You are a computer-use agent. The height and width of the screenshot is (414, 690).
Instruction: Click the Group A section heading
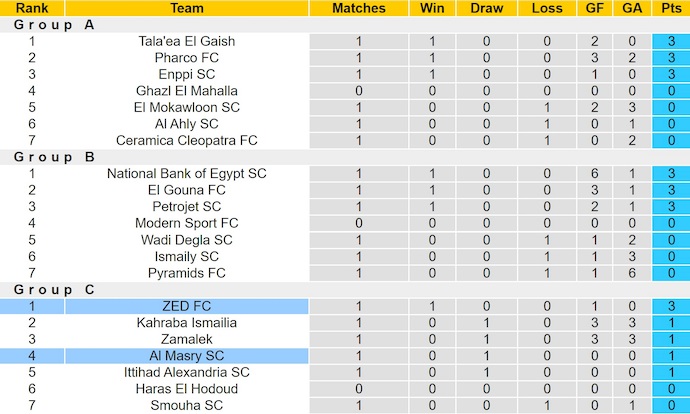[x=49, y=25]
